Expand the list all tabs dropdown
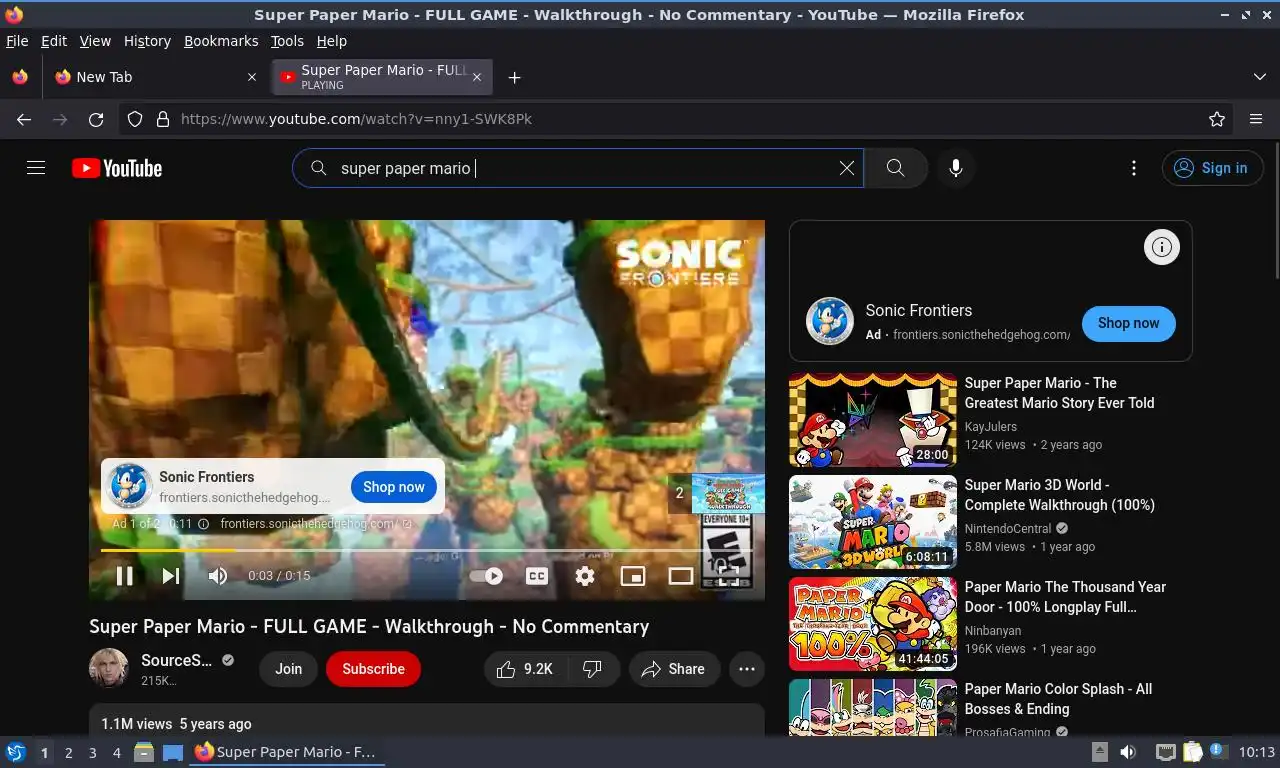1280x768 pixels. point(1259,77)
